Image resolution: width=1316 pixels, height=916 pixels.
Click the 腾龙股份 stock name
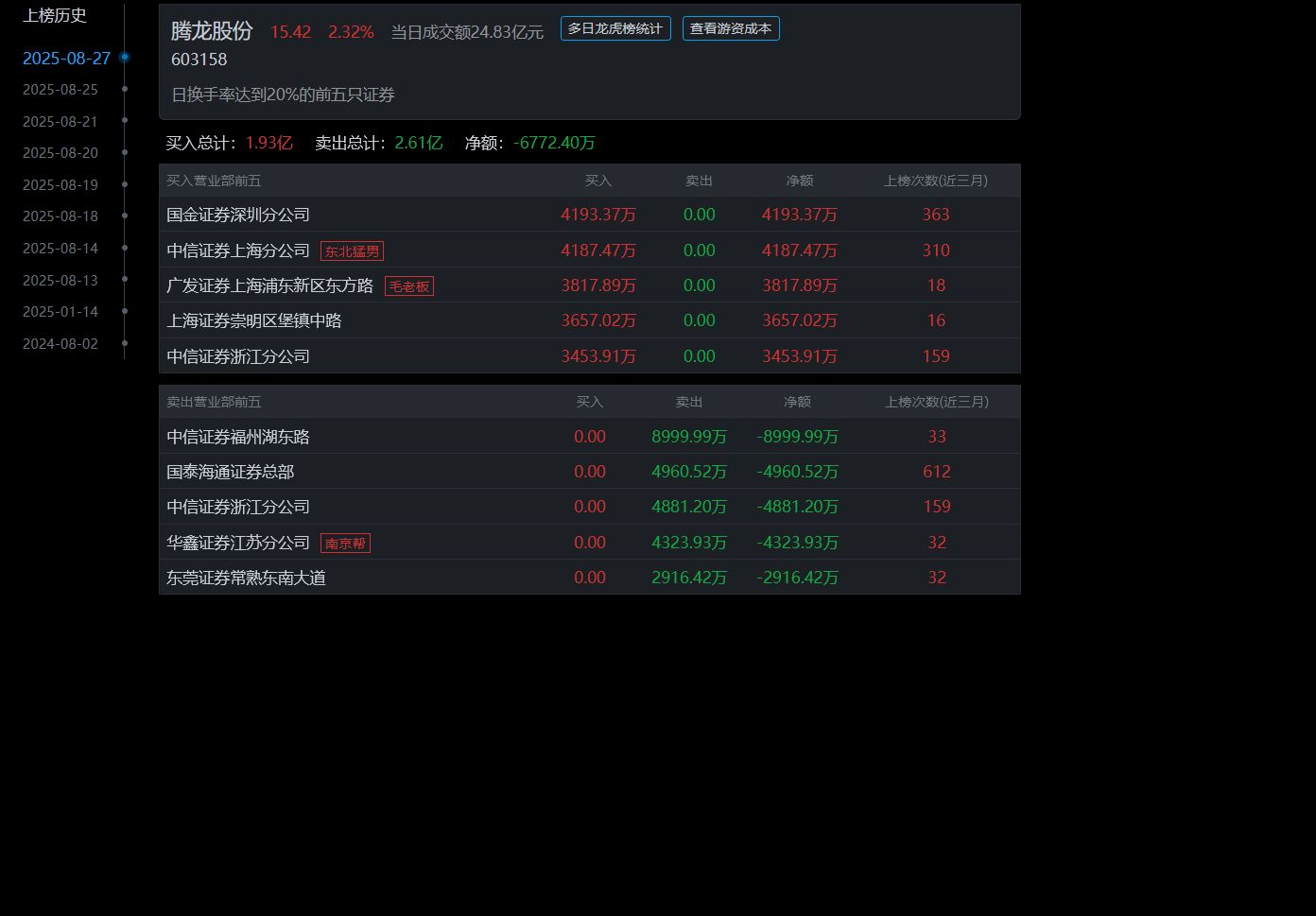[212, 31]
